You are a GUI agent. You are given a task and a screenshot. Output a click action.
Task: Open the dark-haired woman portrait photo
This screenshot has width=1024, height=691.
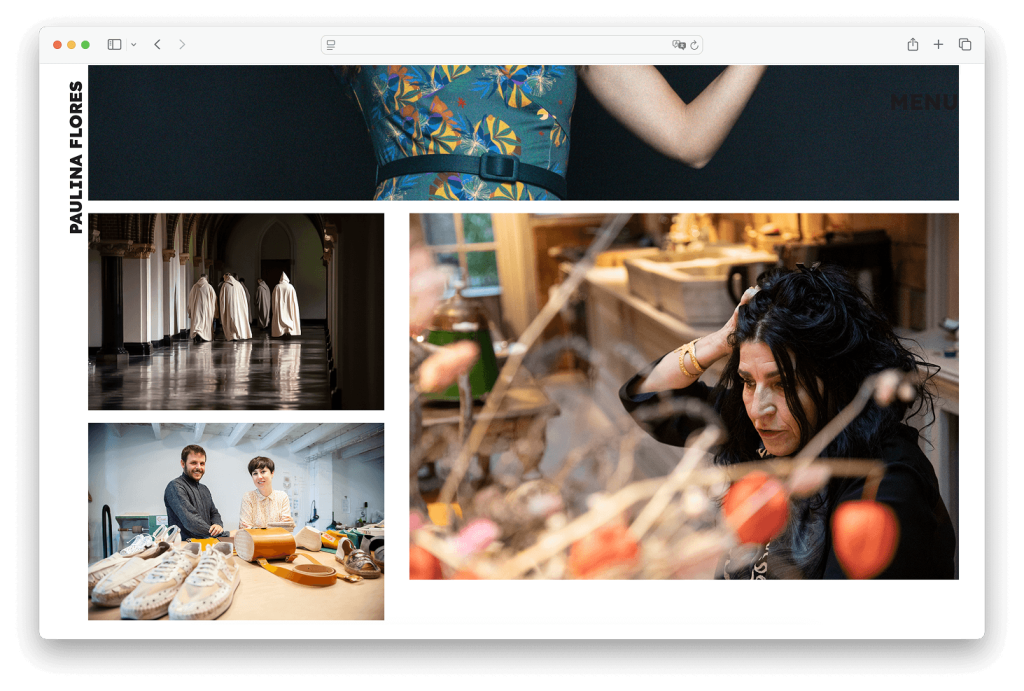pos(683,396)
